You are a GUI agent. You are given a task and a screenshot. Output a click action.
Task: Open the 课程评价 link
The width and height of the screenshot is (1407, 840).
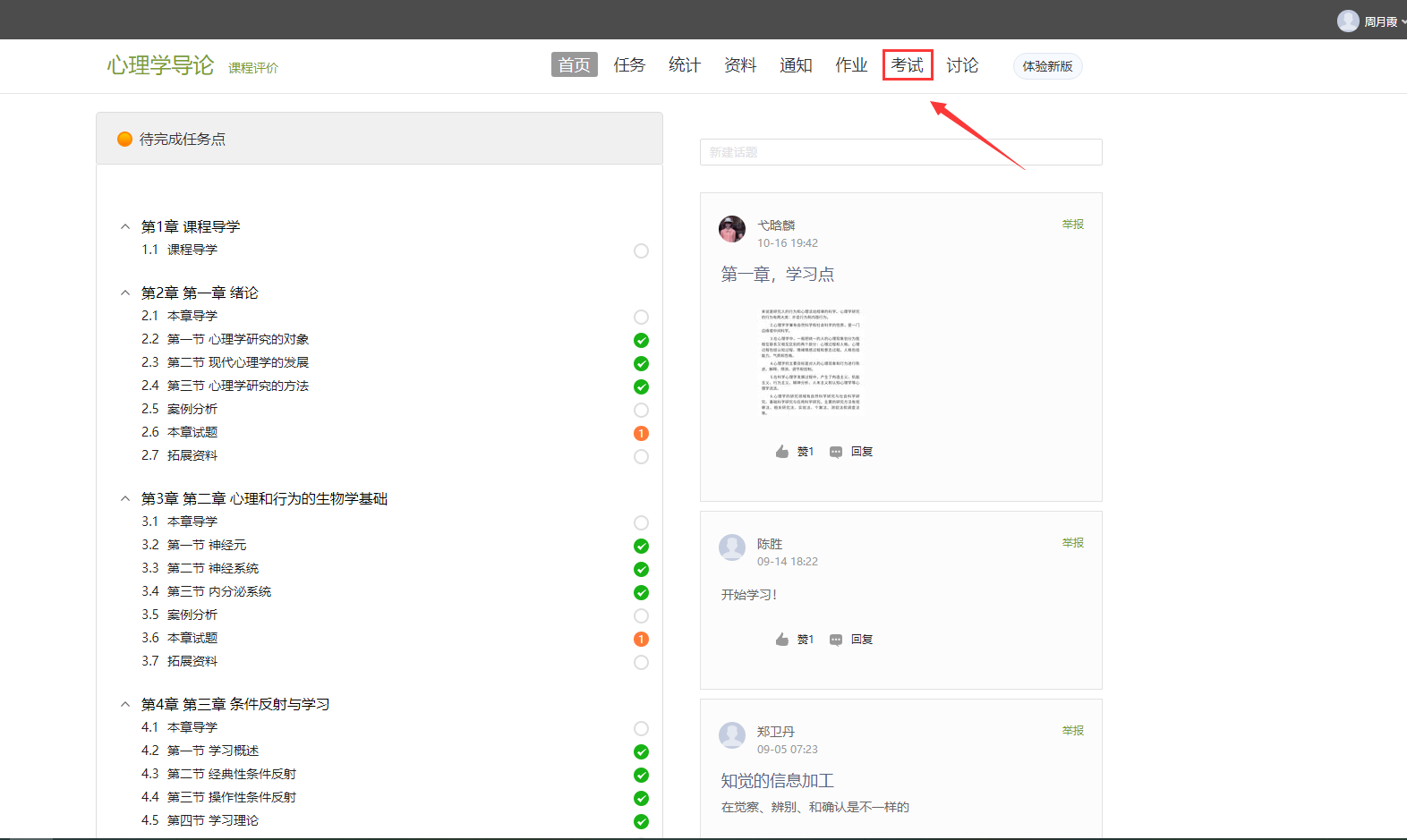click(253, 68)
